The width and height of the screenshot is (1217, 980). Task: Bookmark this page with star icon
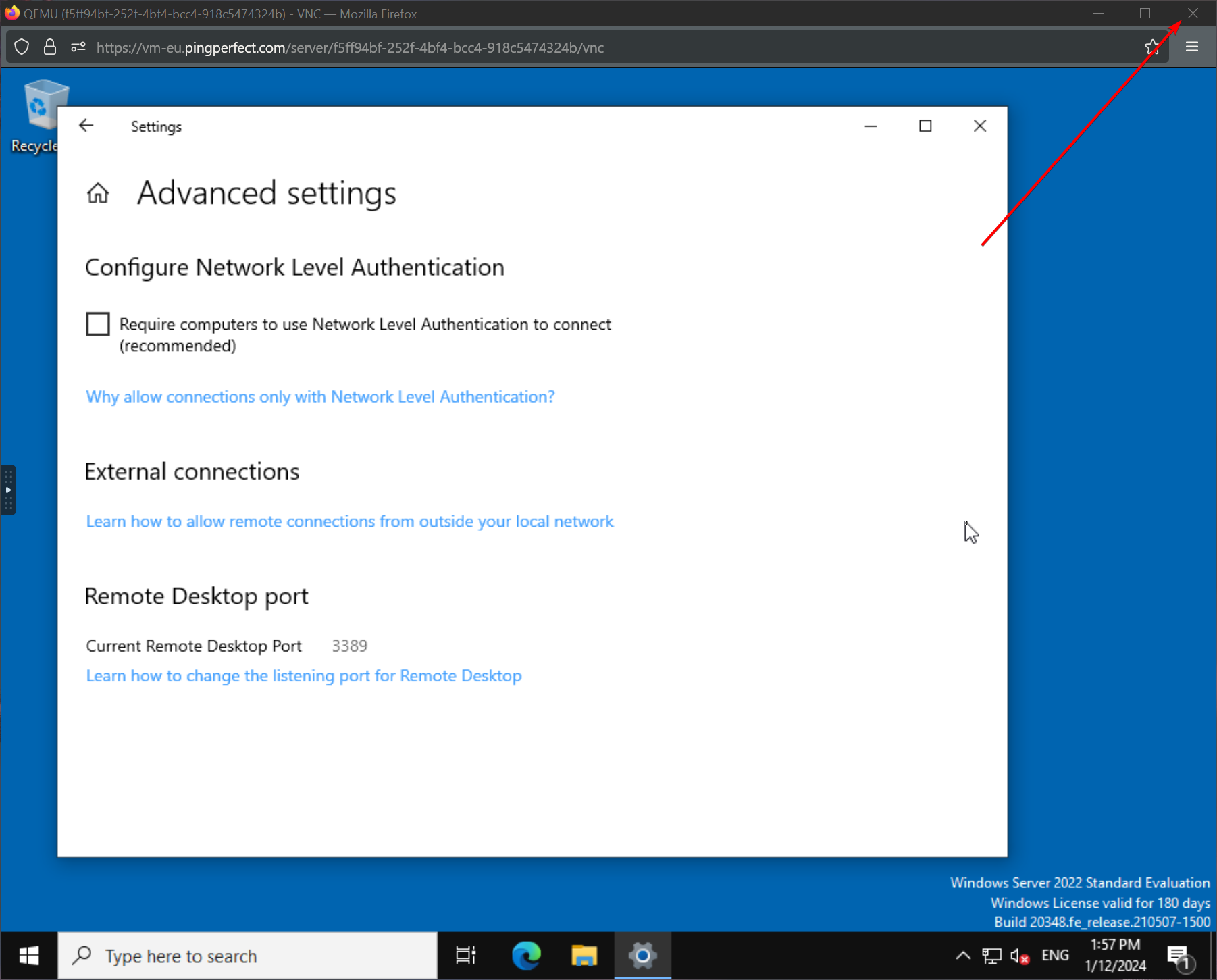tap(1152, 47)
